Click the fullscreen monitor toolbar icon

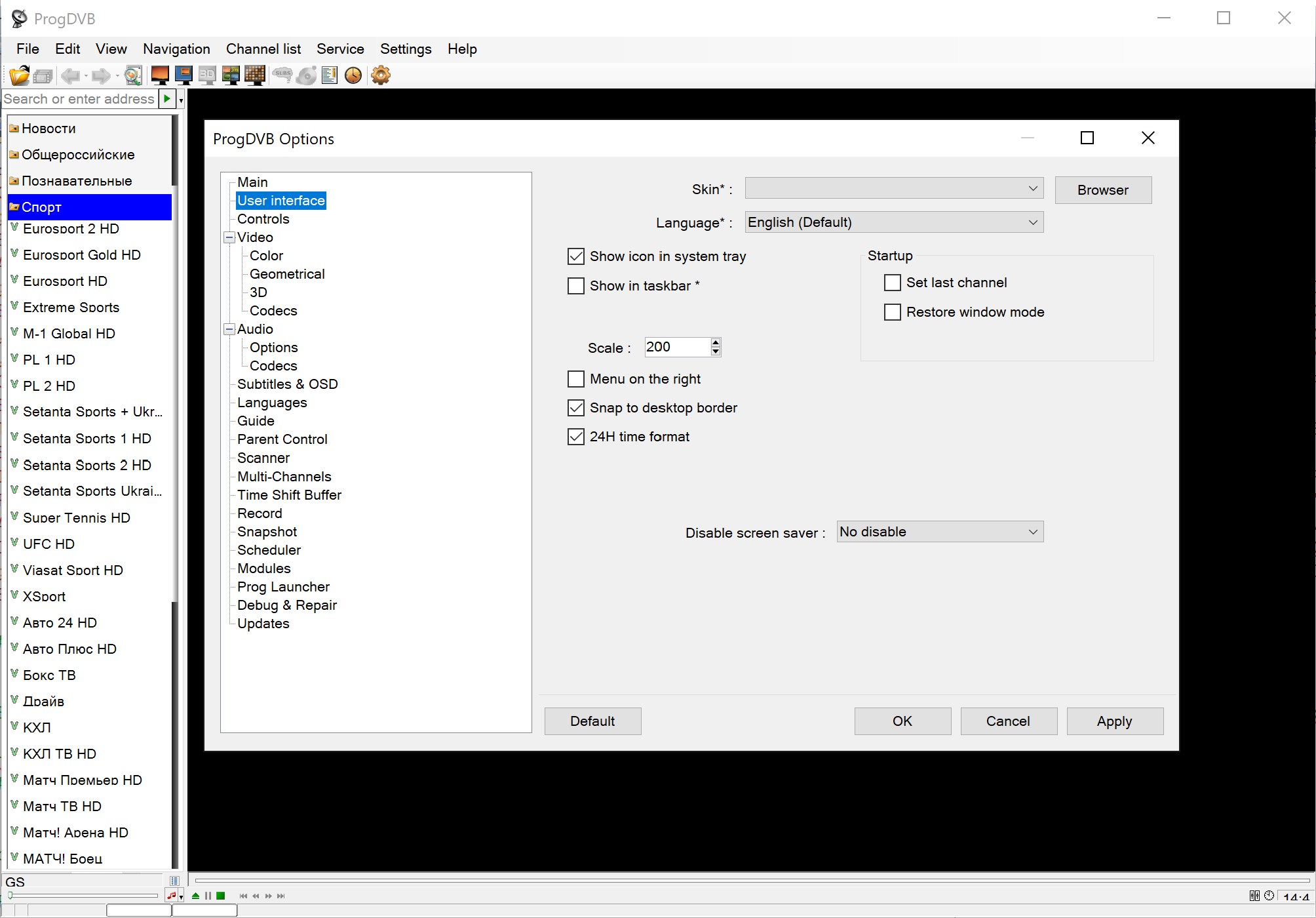pos(160,75)
